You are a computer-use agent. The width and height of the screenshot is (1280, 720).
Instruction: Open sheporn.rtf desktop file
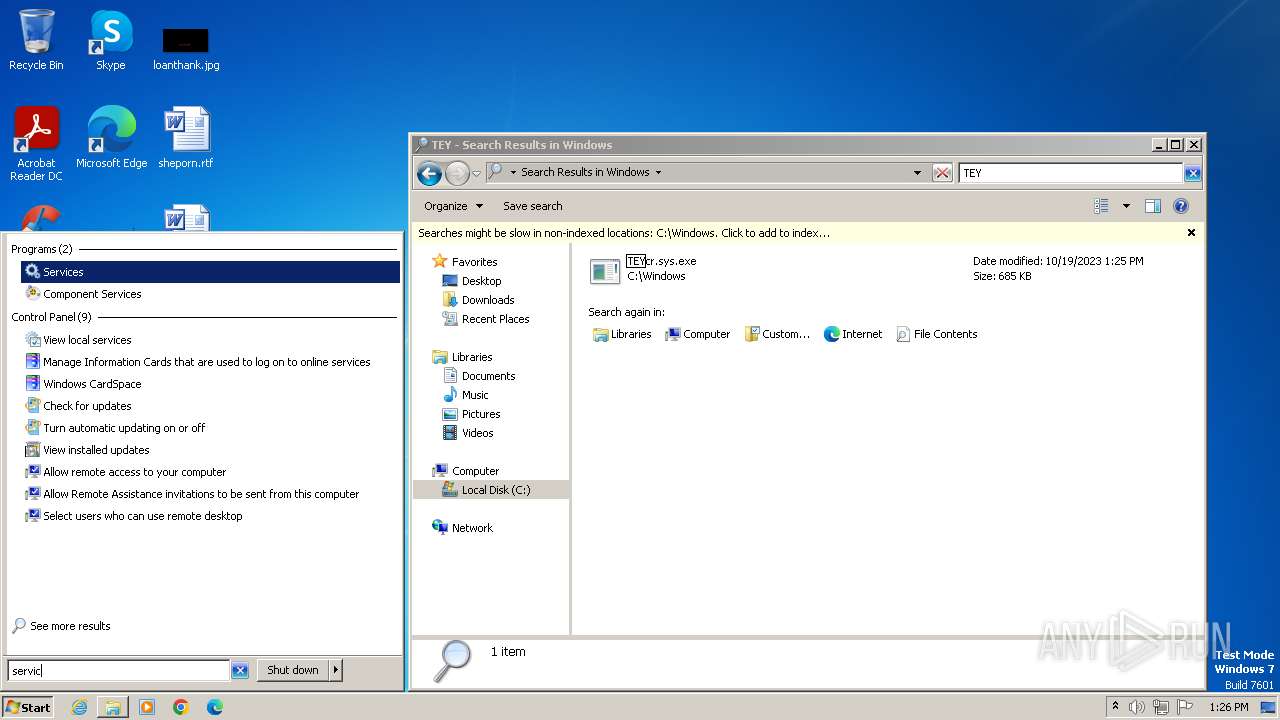click(x=186, y=138)
